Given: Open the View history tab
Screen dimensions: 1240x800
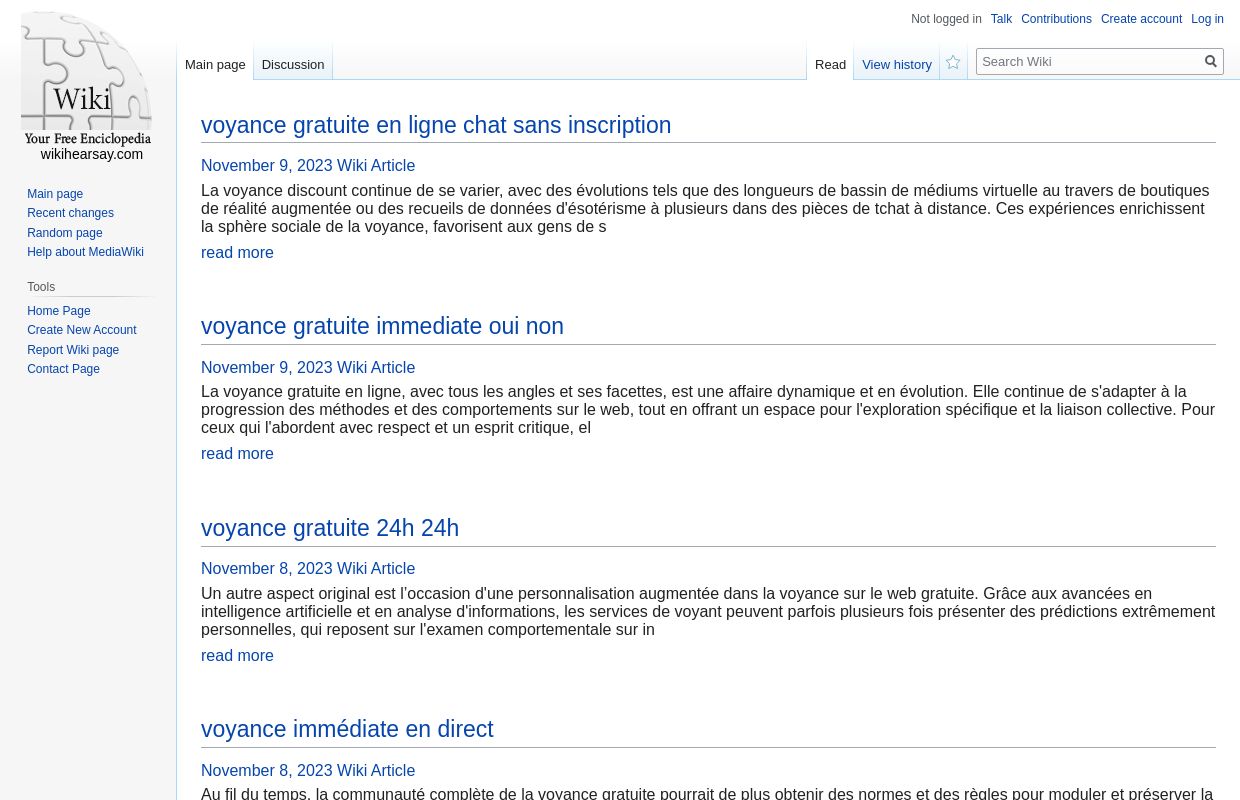Looking at the screenshot, I should tap(896, 64).
